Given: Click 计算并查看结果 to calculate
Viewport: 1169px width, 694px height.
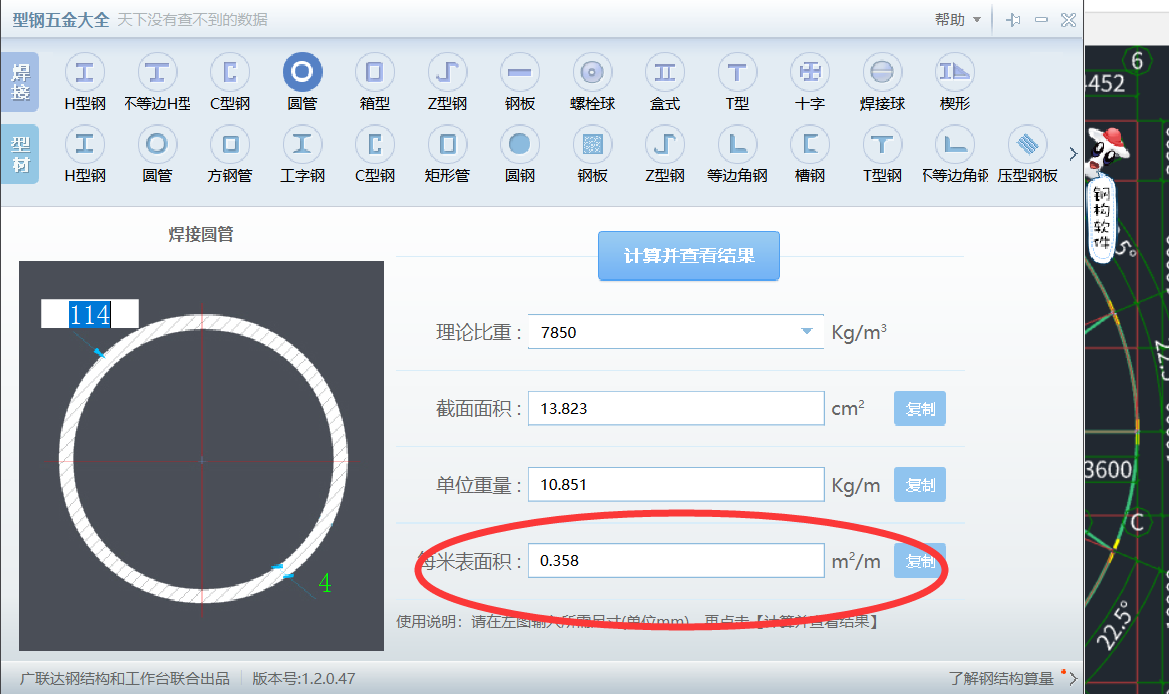Looking at the screenshot, I should (688, 256).
